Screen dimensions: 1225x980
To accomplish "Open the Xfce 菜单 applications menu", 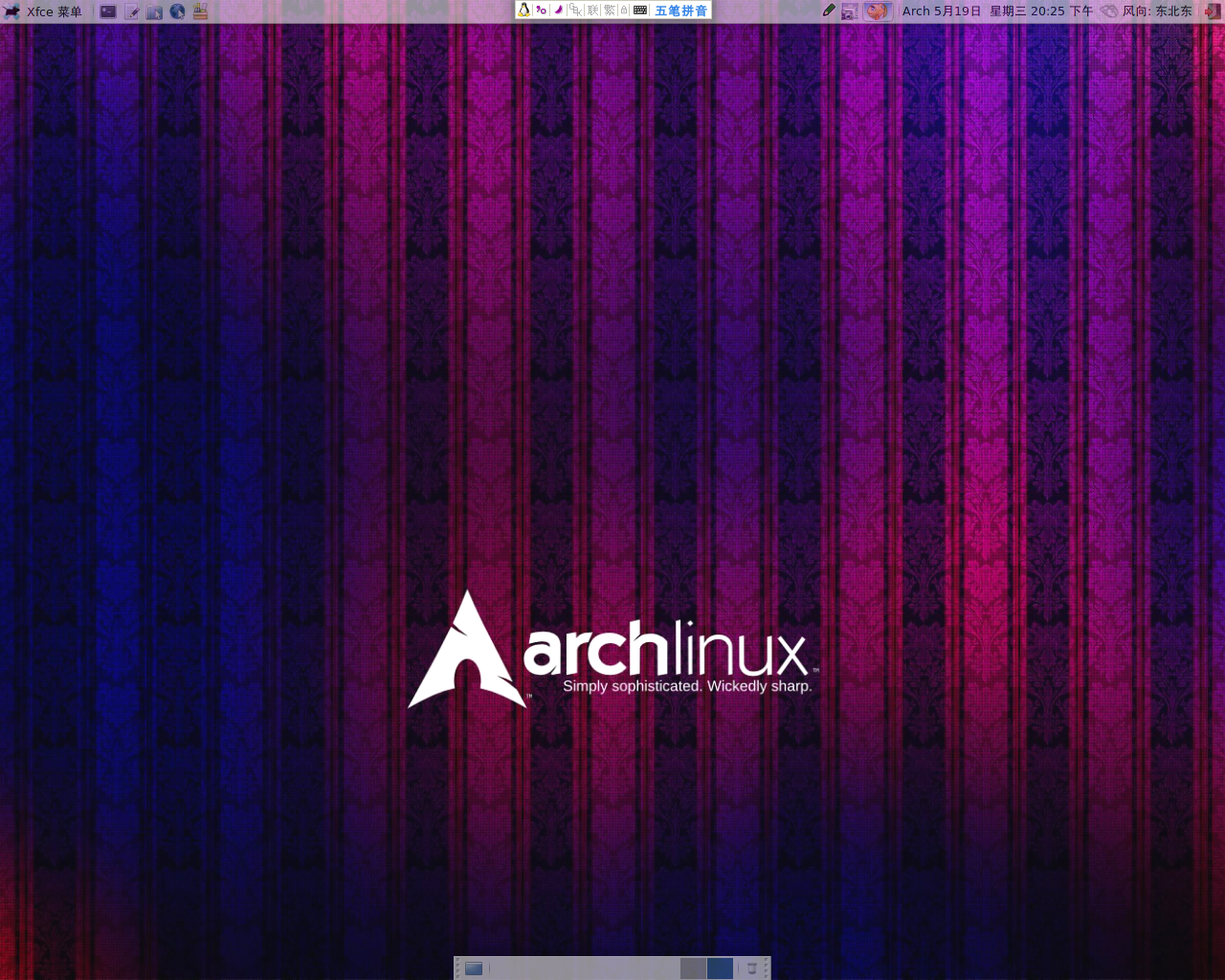I will tap(43, 11).
